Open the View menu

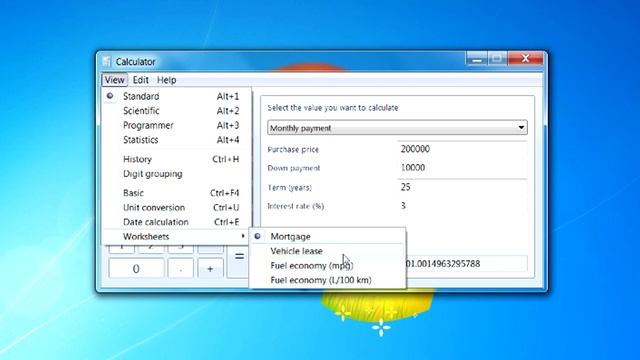point(114,80)
